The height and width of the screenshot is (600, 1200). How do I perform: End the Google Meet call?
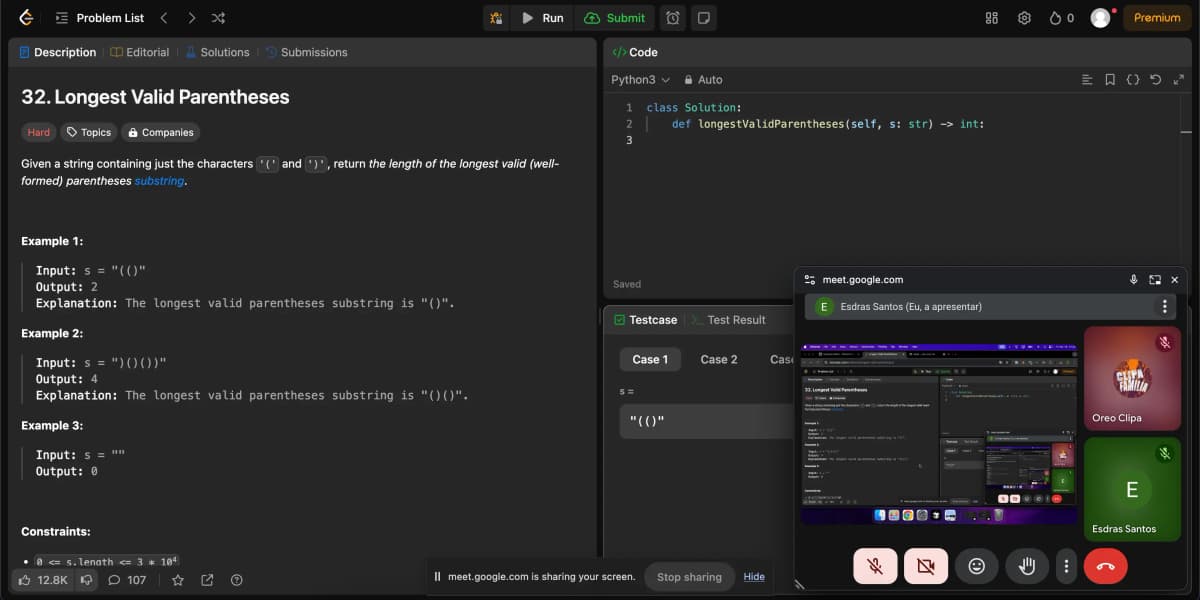1106,565
